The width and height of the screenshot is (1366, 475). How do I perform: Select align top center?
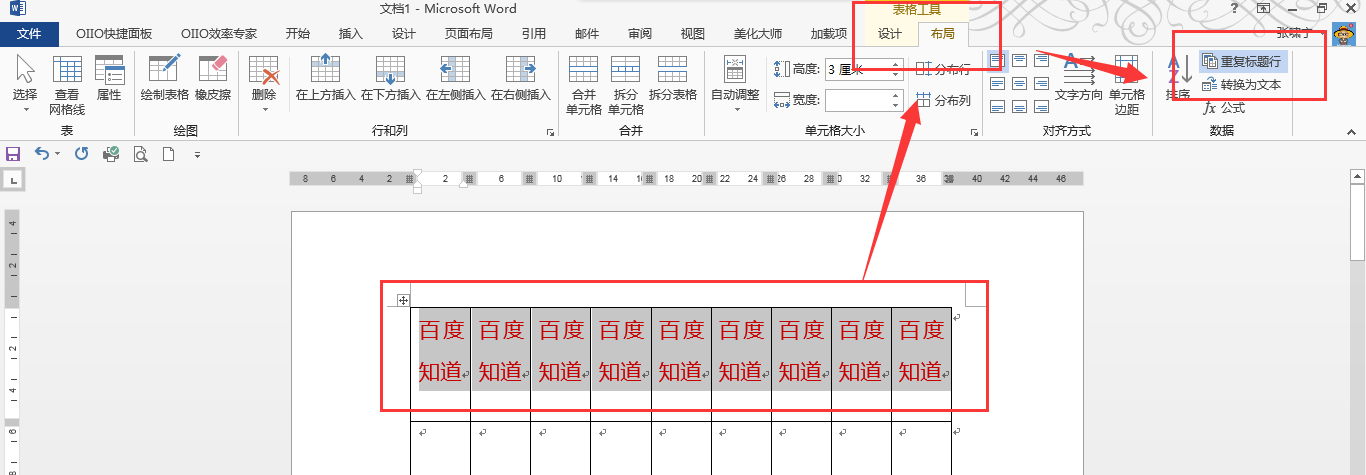click(1019, 61)
